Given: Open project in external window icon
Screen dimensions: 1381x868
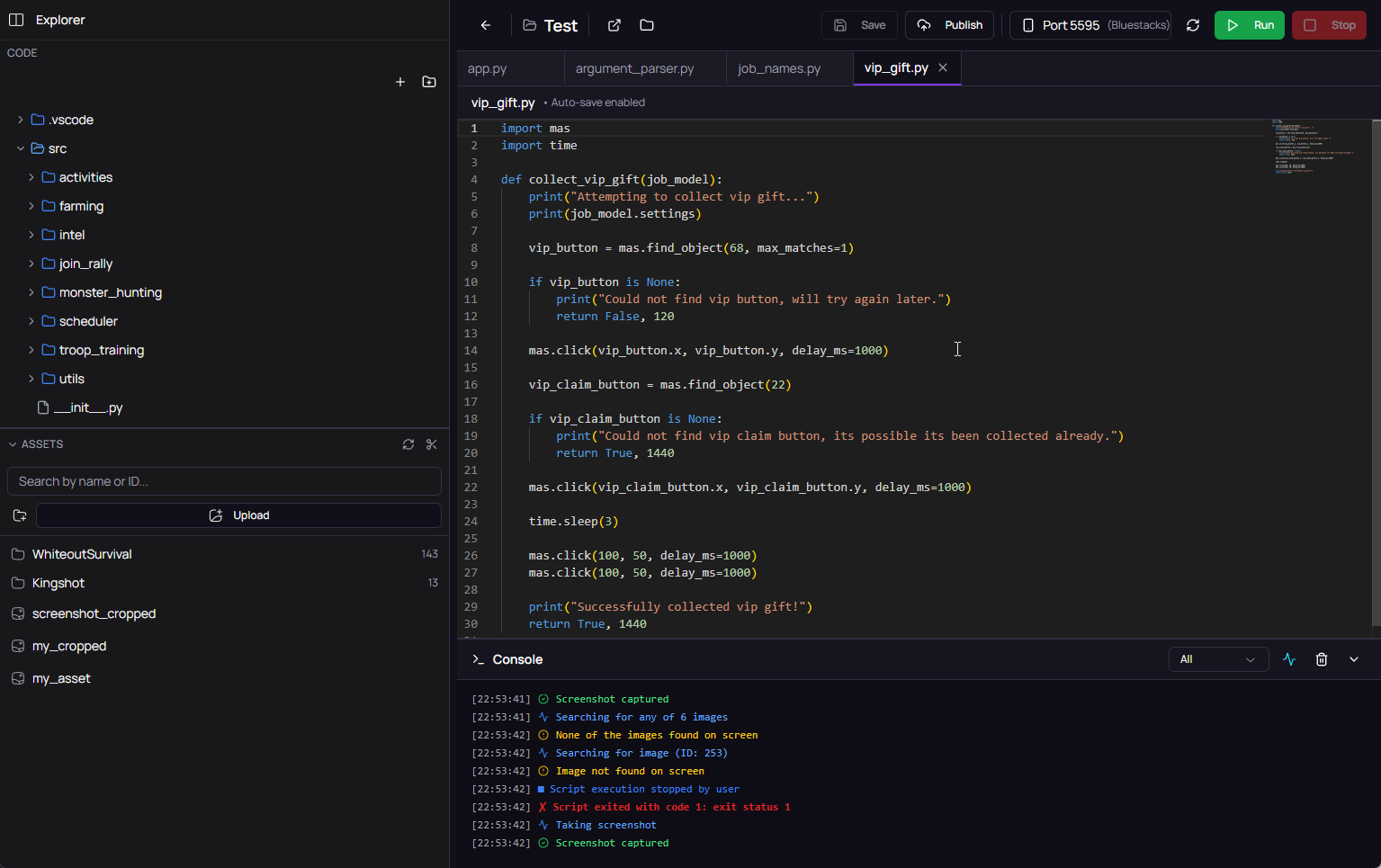Looking at the screenshot, I should [614, 25].
